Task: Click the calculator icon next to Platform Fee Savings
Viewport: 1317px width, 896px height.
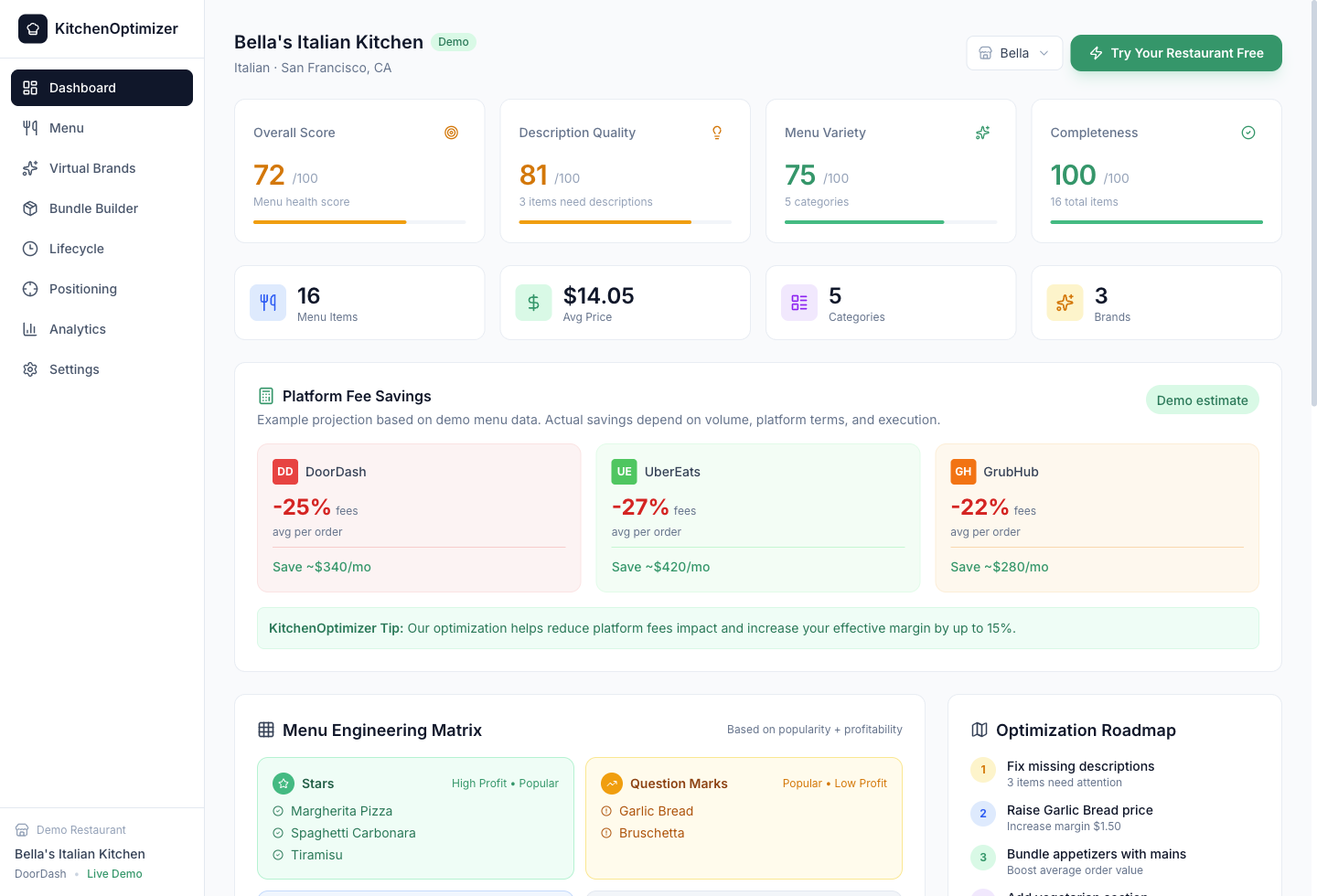Action: (266, 396)
